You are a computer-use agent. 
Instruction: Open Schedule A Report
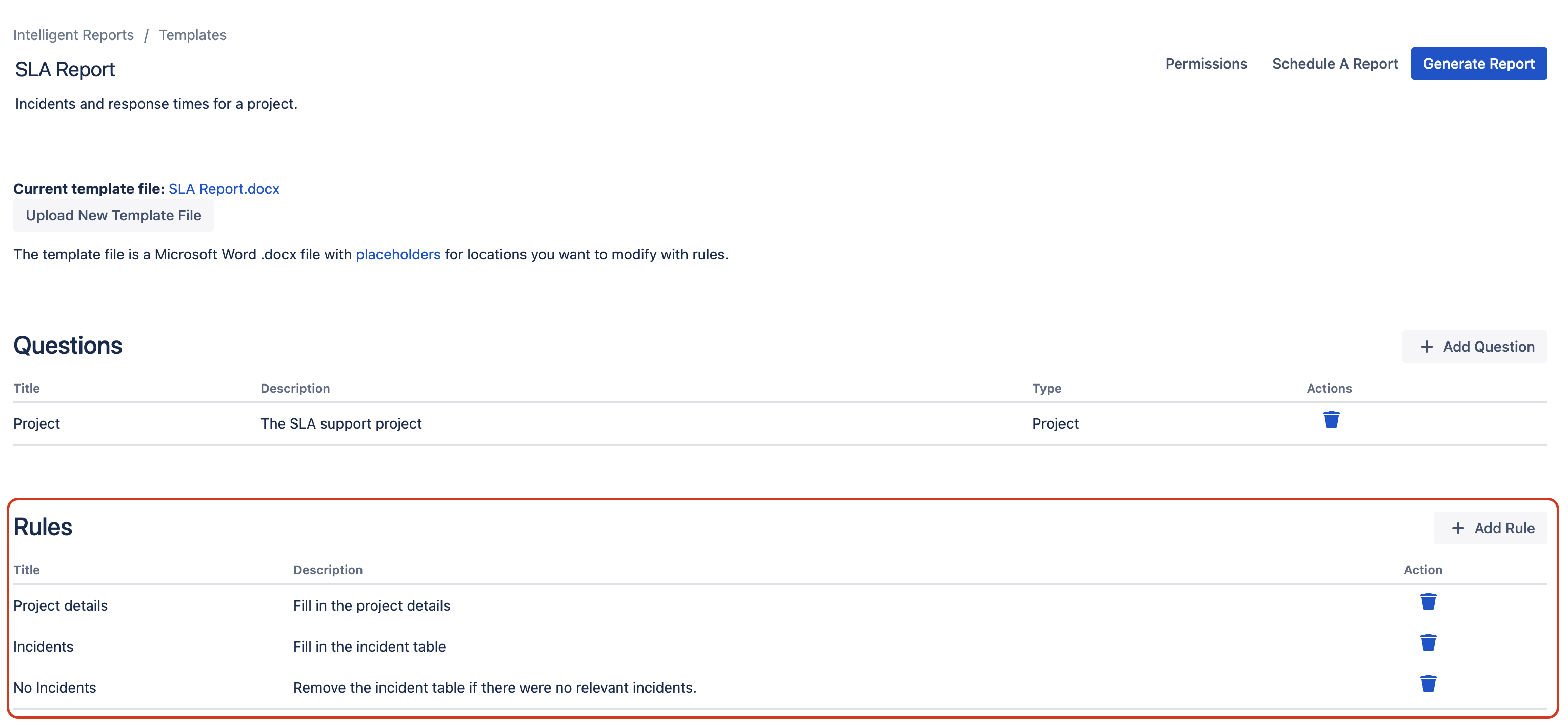tap(1334, 64)
